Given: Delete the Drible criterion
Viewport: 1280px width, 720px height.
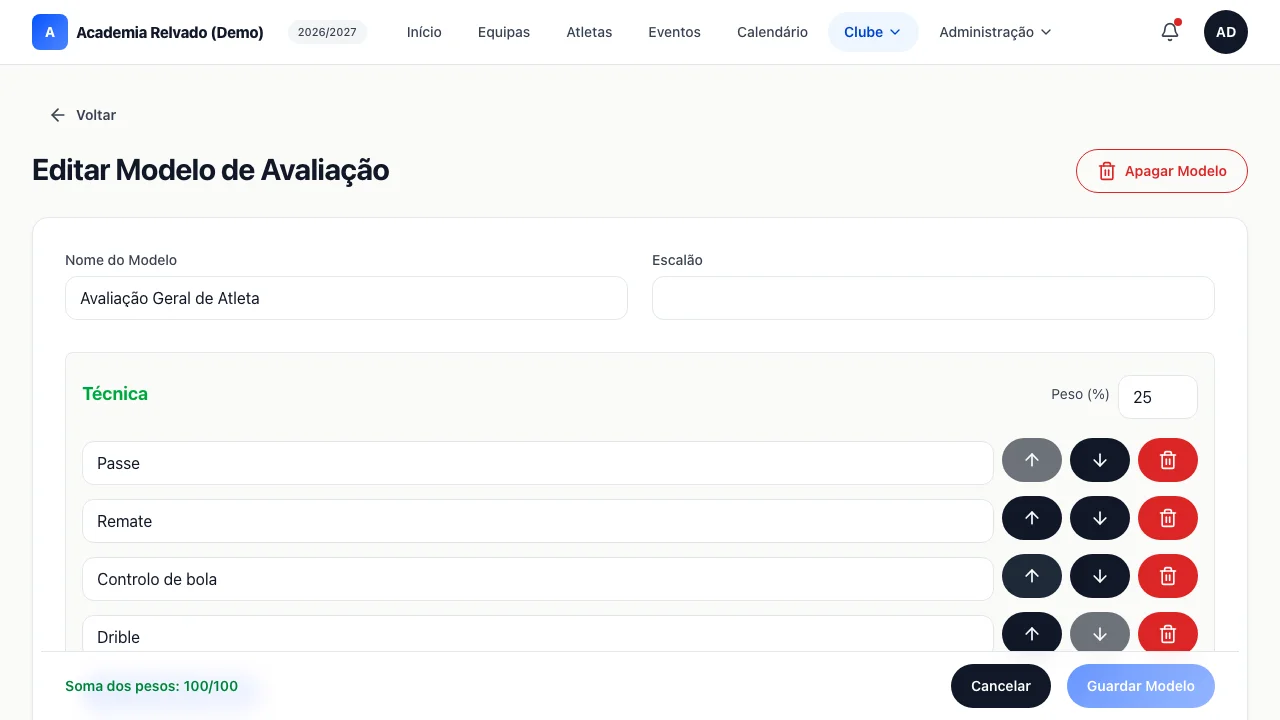Looking at the screenshot, I should coord(1168,632).
